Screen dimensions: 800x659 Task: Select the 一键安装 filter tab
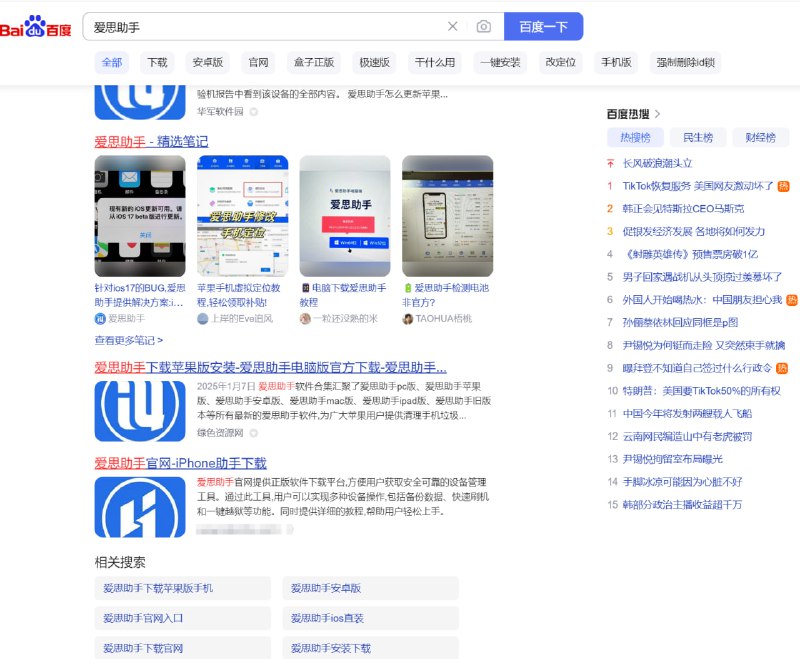click(x=501, y=63)
